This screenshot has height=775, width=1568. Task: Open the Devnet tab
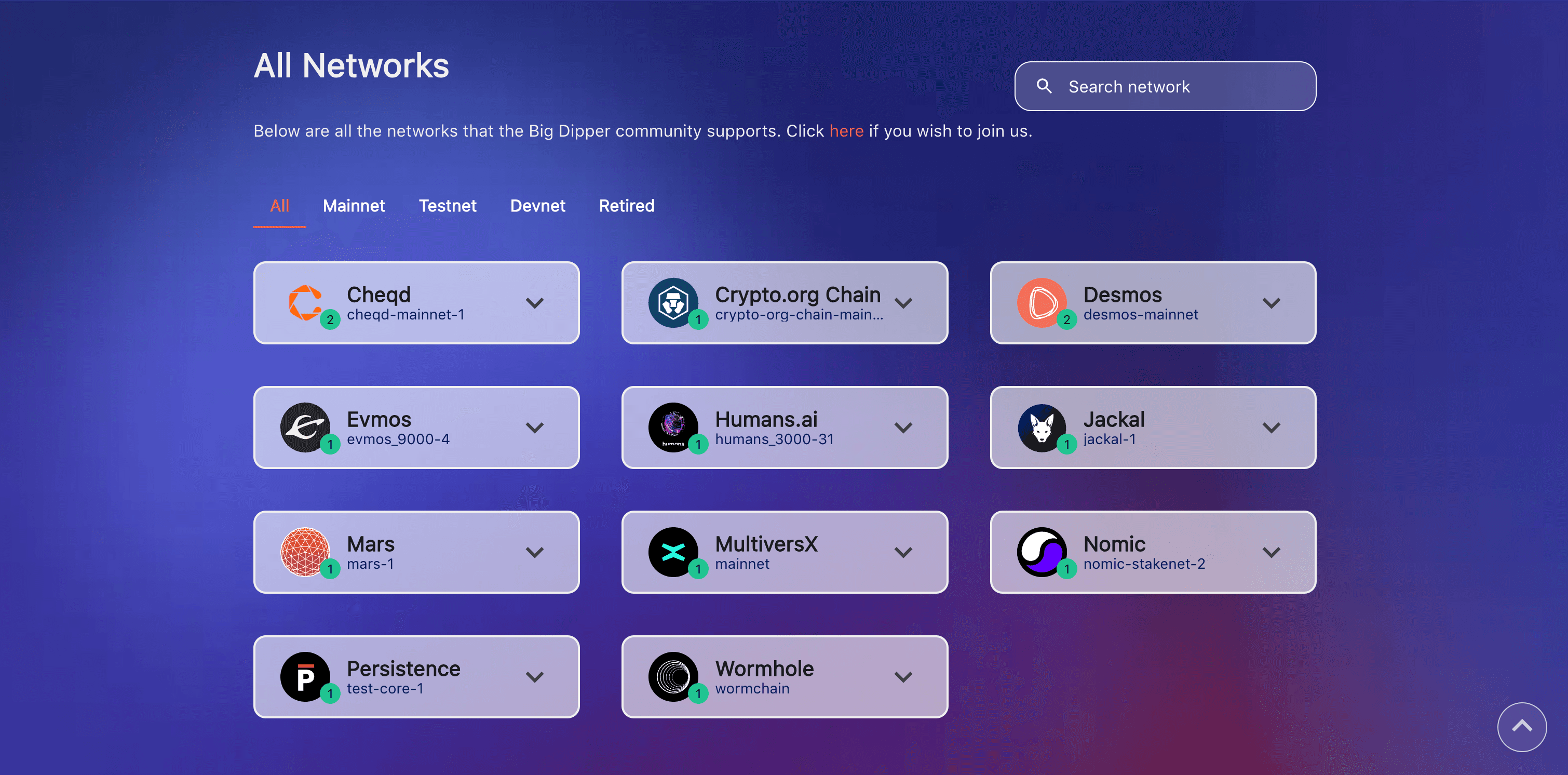pyautogui.click(x=537, y=206)
